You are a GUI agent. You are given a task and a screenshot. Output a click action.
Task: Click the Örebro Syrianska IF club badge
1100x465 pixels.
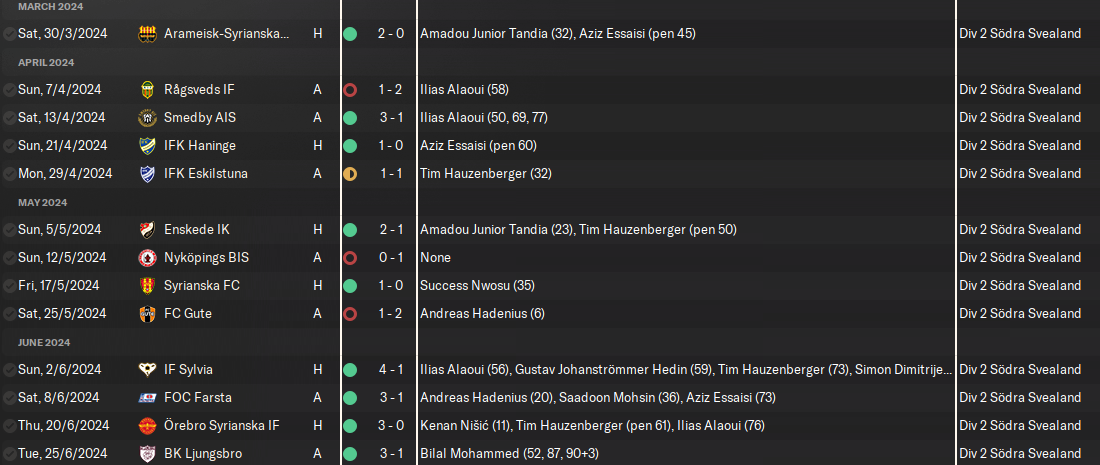(147, 425)
